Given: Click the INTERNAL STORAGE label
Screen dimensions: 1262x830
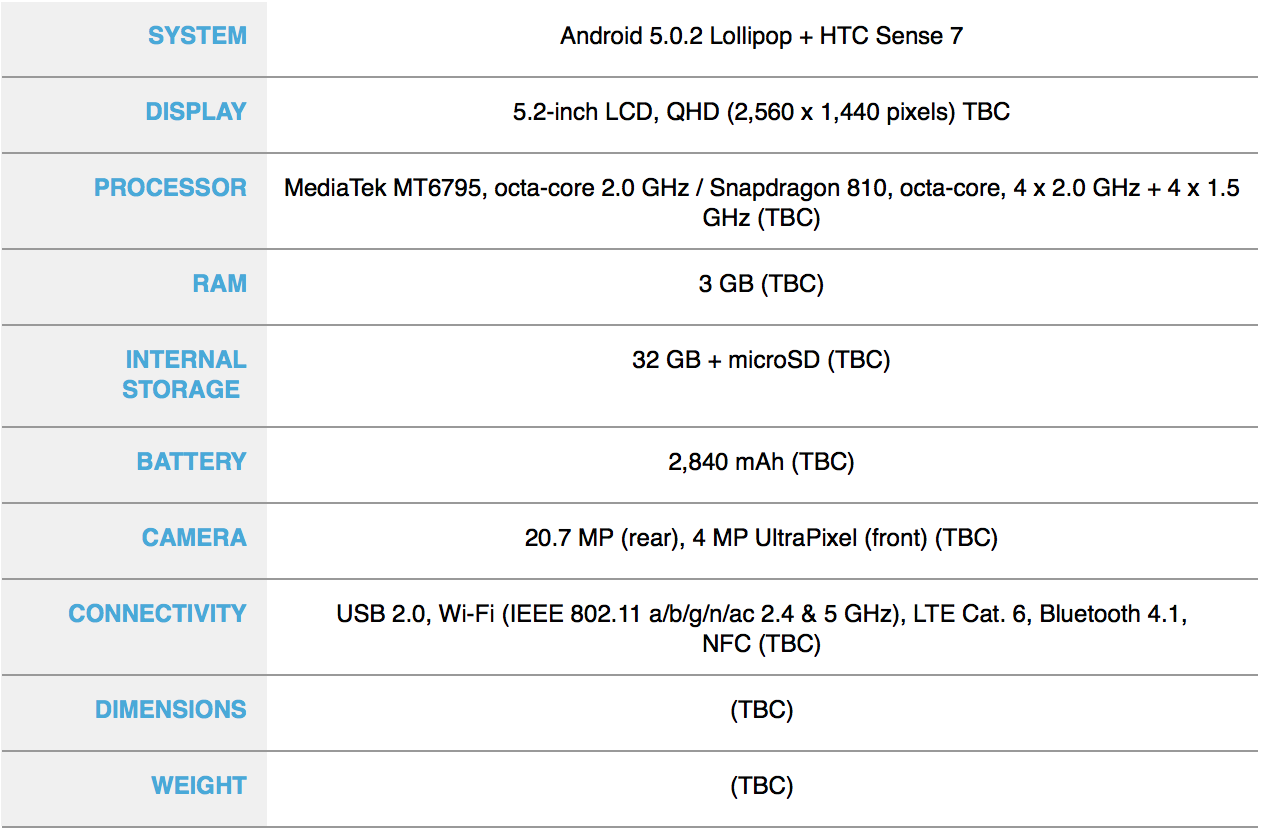Looking at the screenshot, I should coord(183,375).
